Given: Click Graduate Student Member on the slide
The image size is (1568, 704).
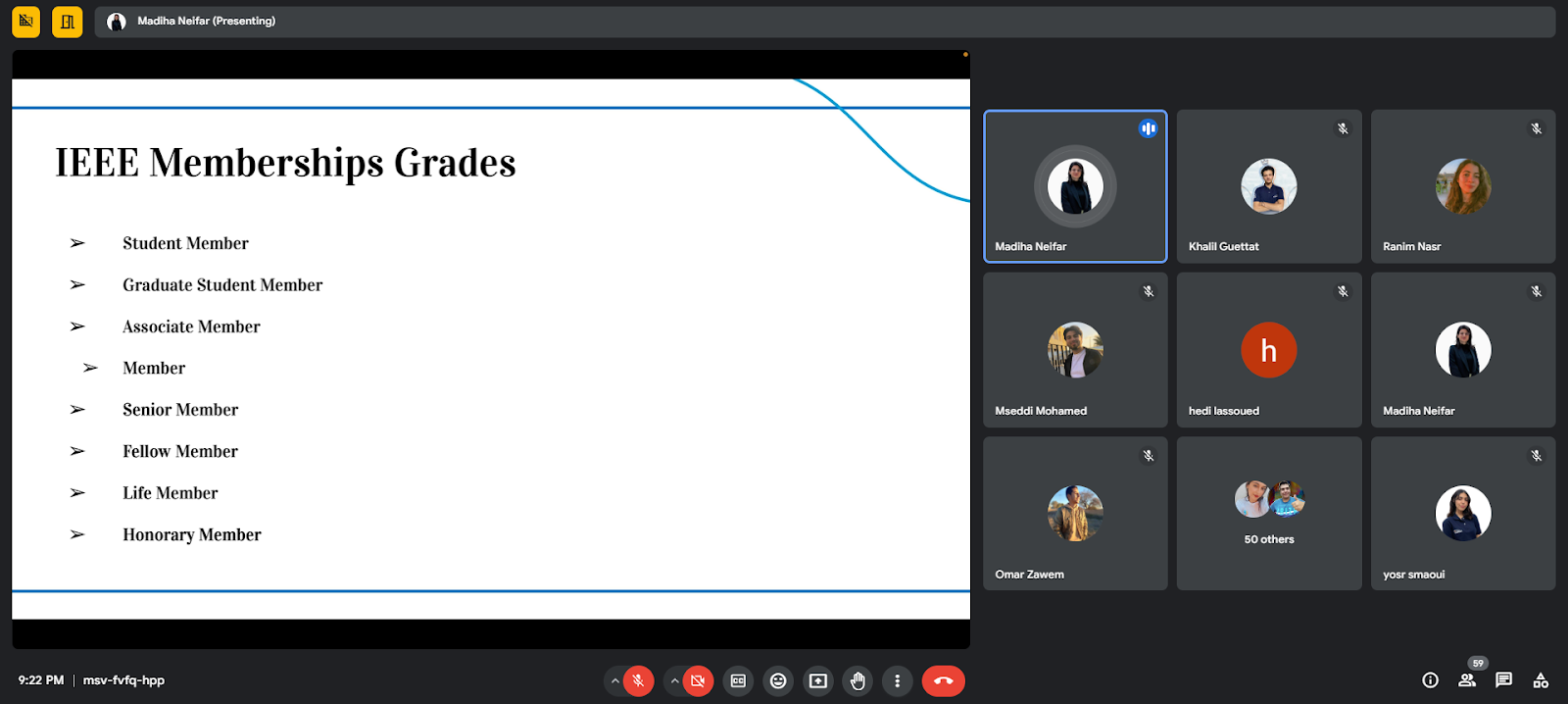Looking at the screenshot, I should point(222,285).
